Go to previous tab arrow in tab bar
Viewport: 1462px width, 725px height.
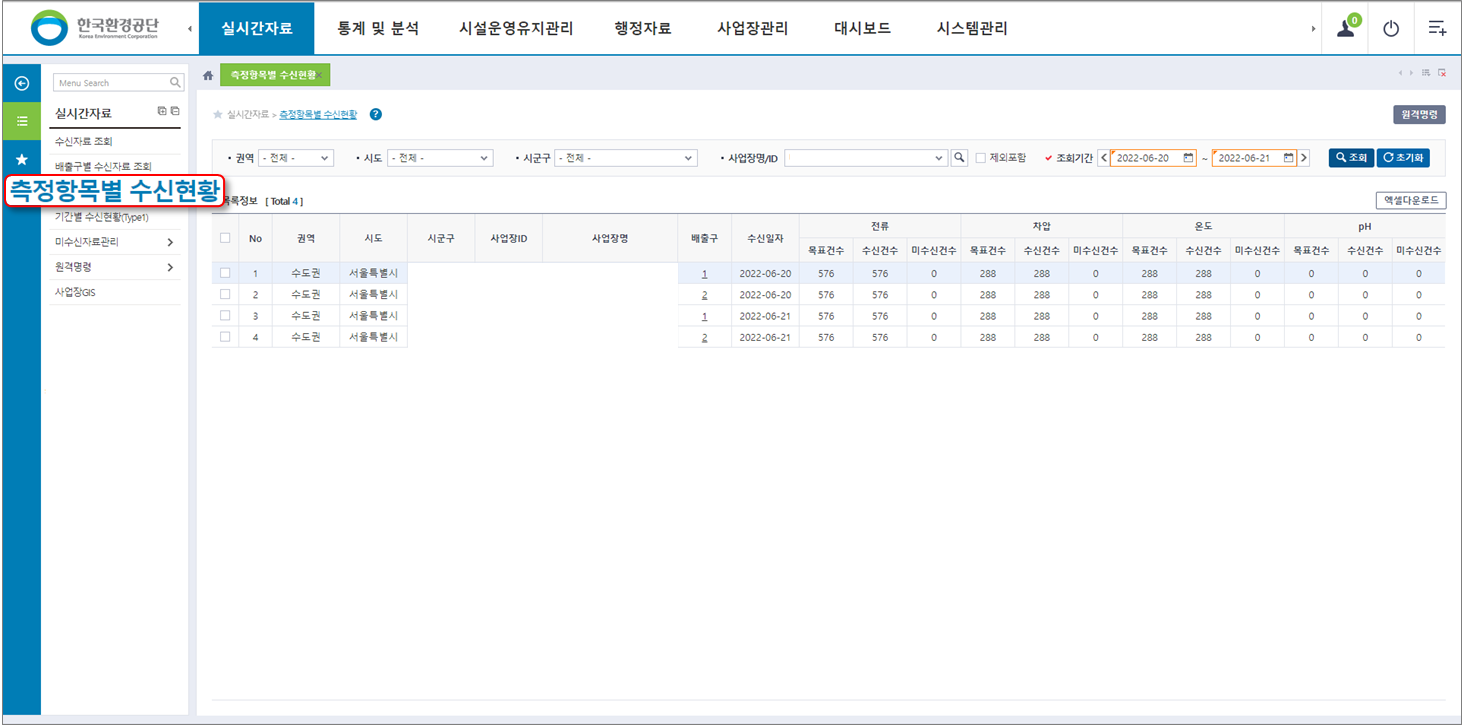click(x=1401, y=73)
